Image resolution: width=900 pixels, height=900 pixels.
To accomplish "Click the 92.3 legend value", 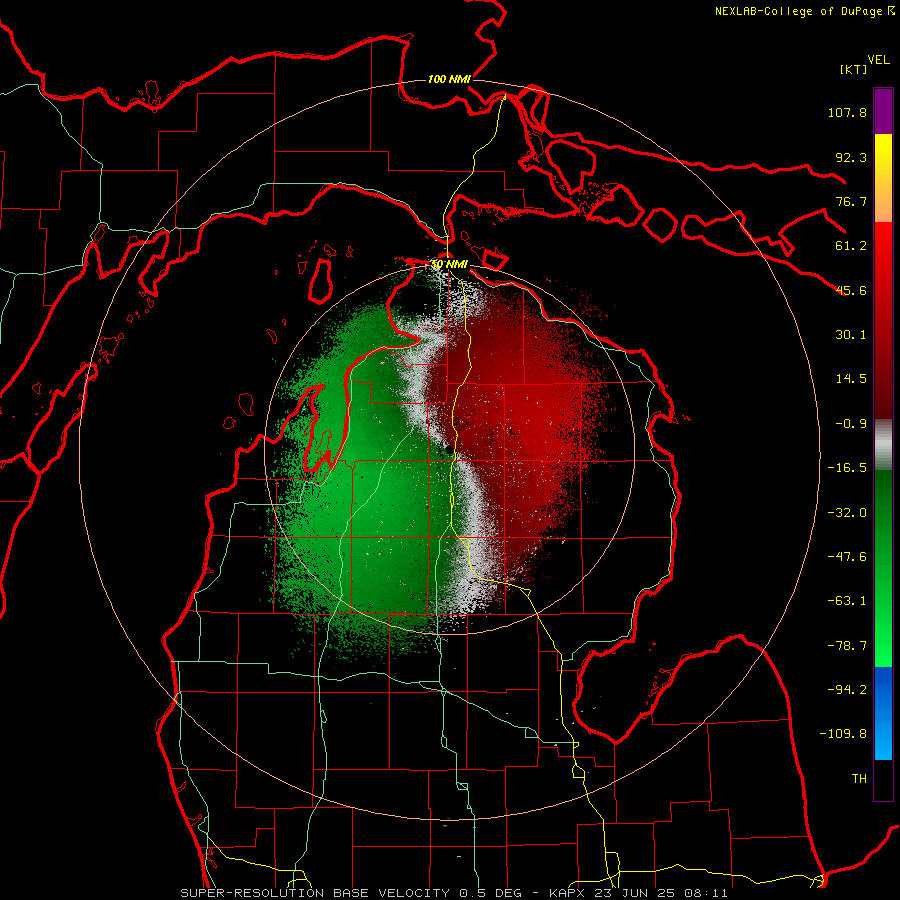I will coord(851,157).
